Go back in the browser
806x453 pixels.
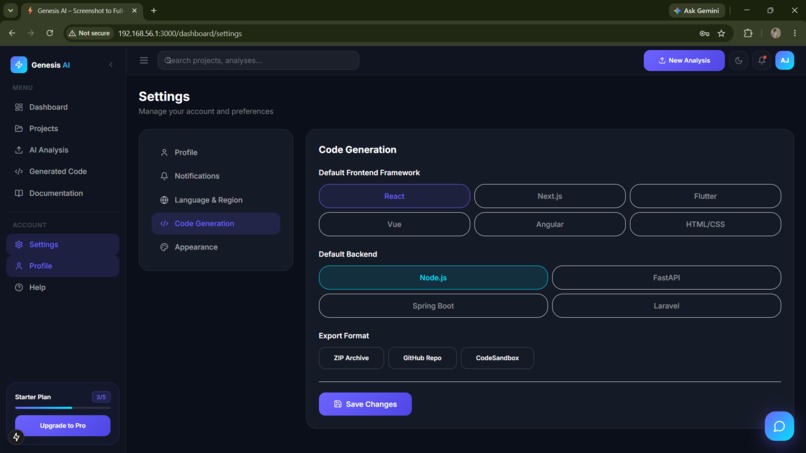coord(12,33)
